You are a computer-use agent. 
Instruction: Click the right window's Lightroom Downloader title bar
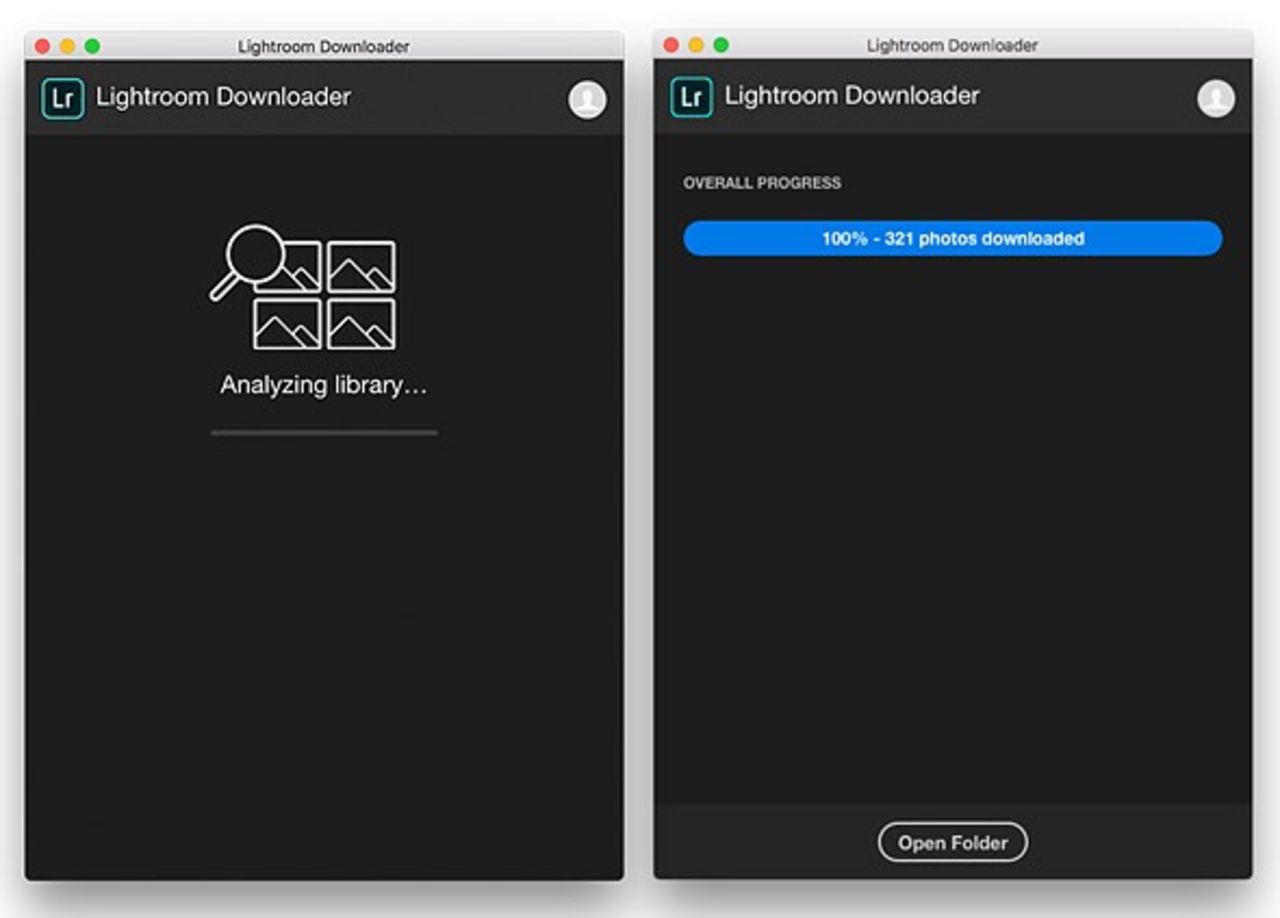pos(950,44)
